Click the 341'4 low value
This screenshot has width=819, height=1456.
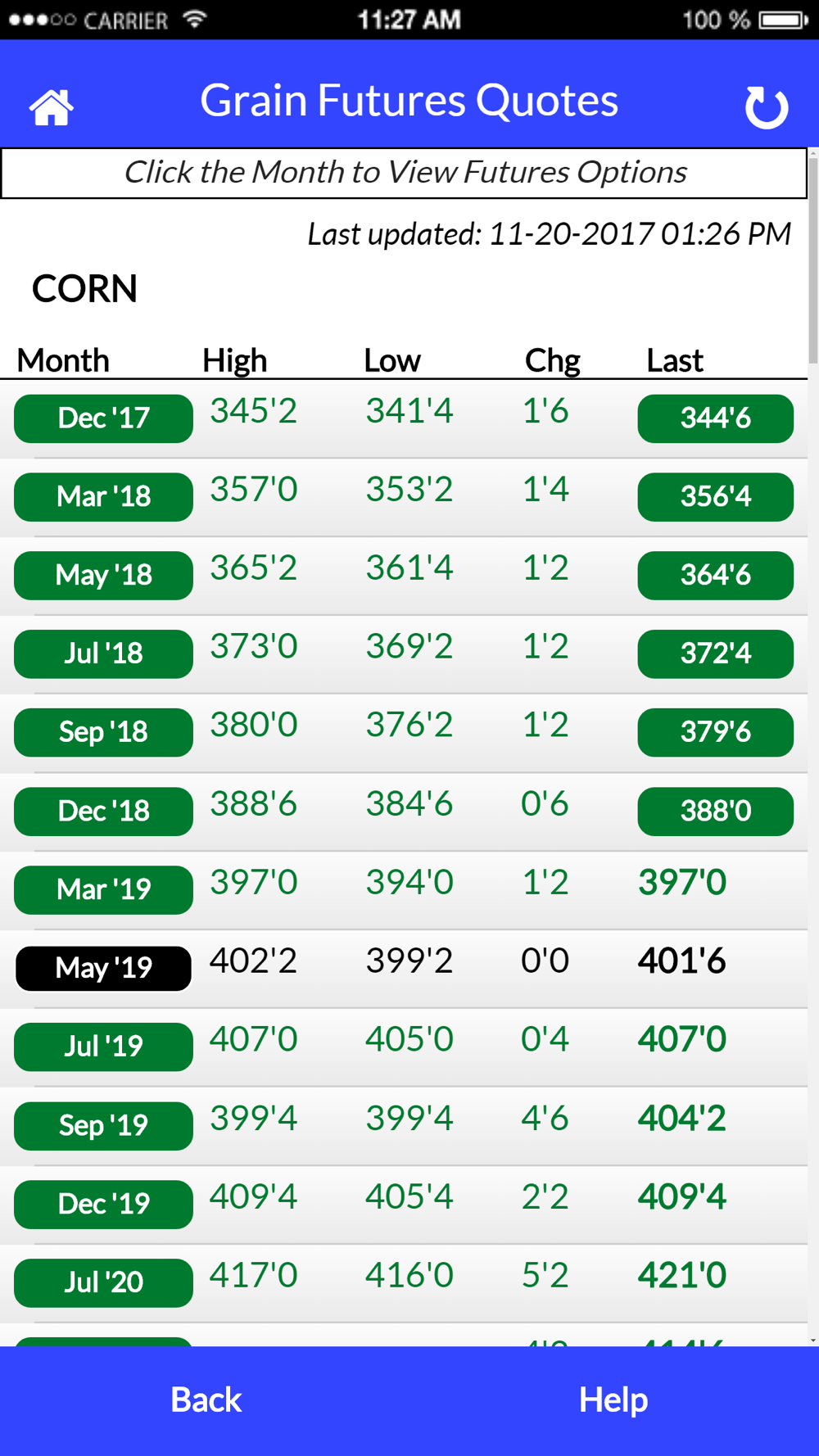point(409,411)
